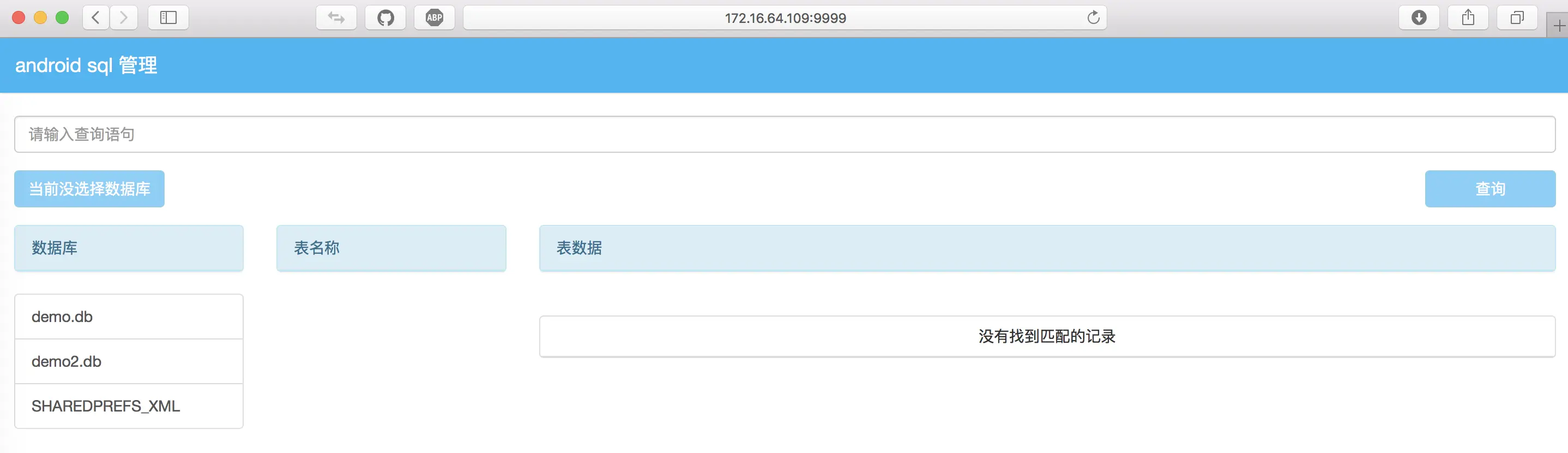
Task: Close the window with red button
Action: [x=19, y=17]
